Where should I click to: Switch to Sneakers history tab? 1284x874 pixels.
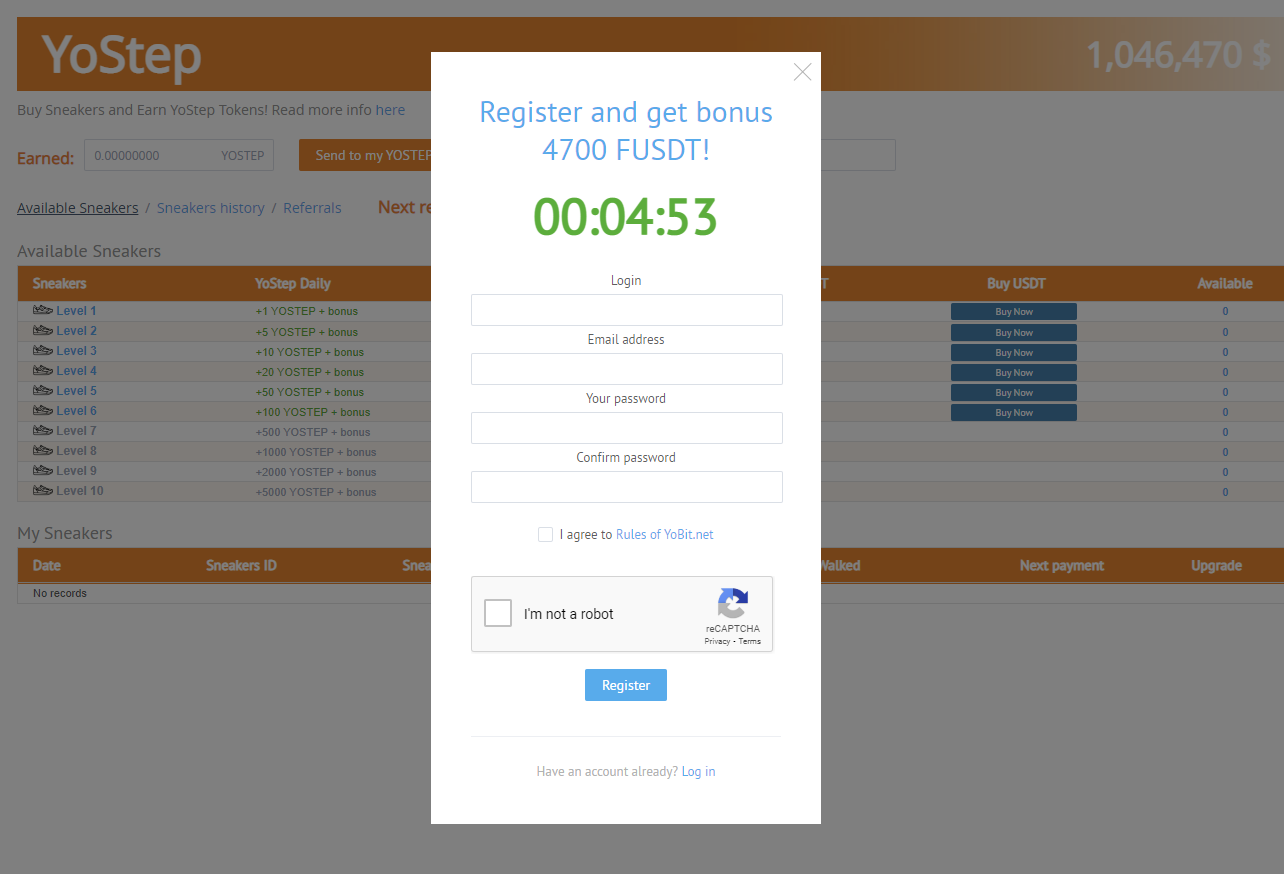point(211,208)
